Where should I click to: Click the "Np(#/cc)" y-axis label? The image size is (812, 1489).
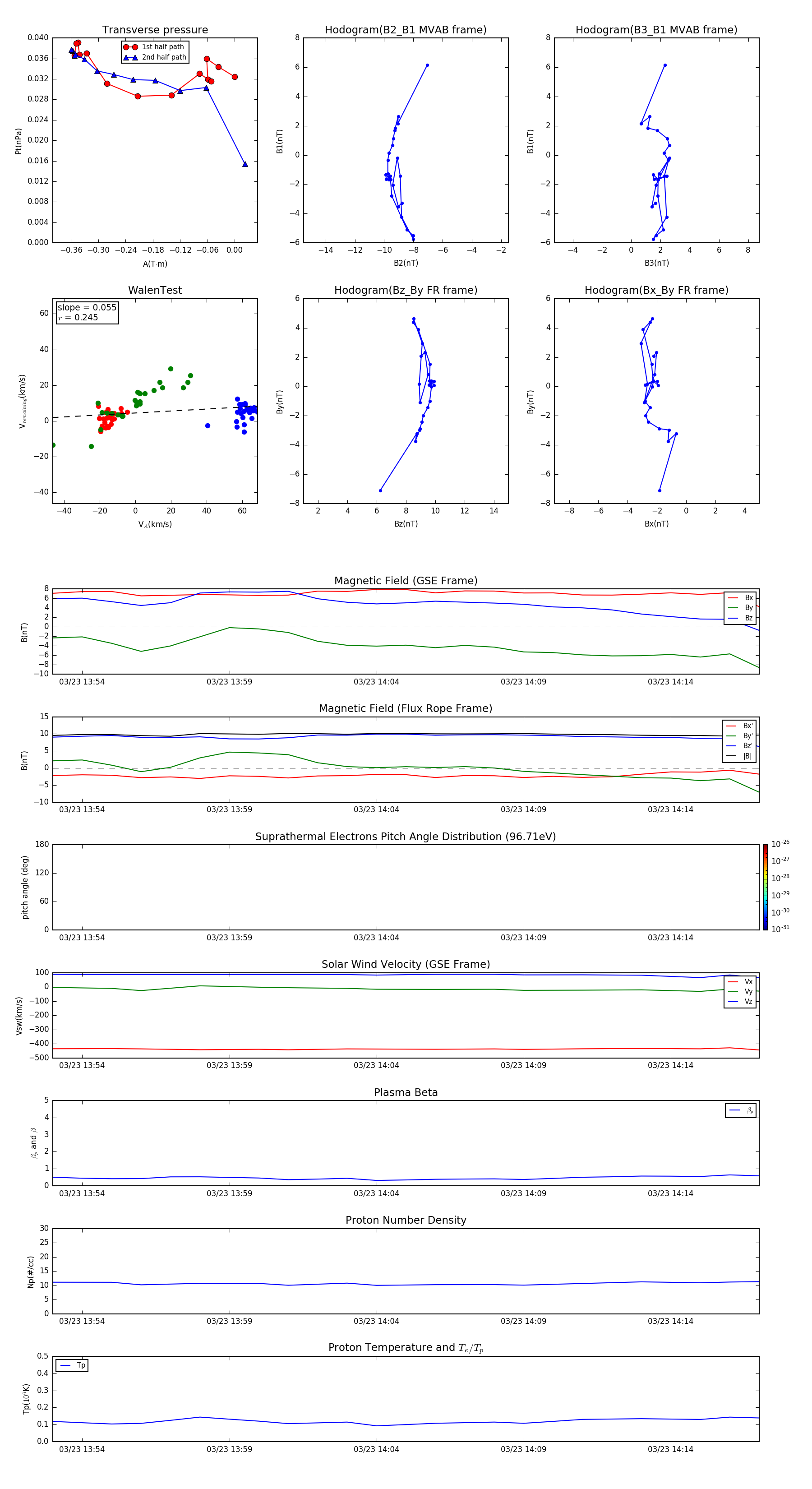point(31,1272)
